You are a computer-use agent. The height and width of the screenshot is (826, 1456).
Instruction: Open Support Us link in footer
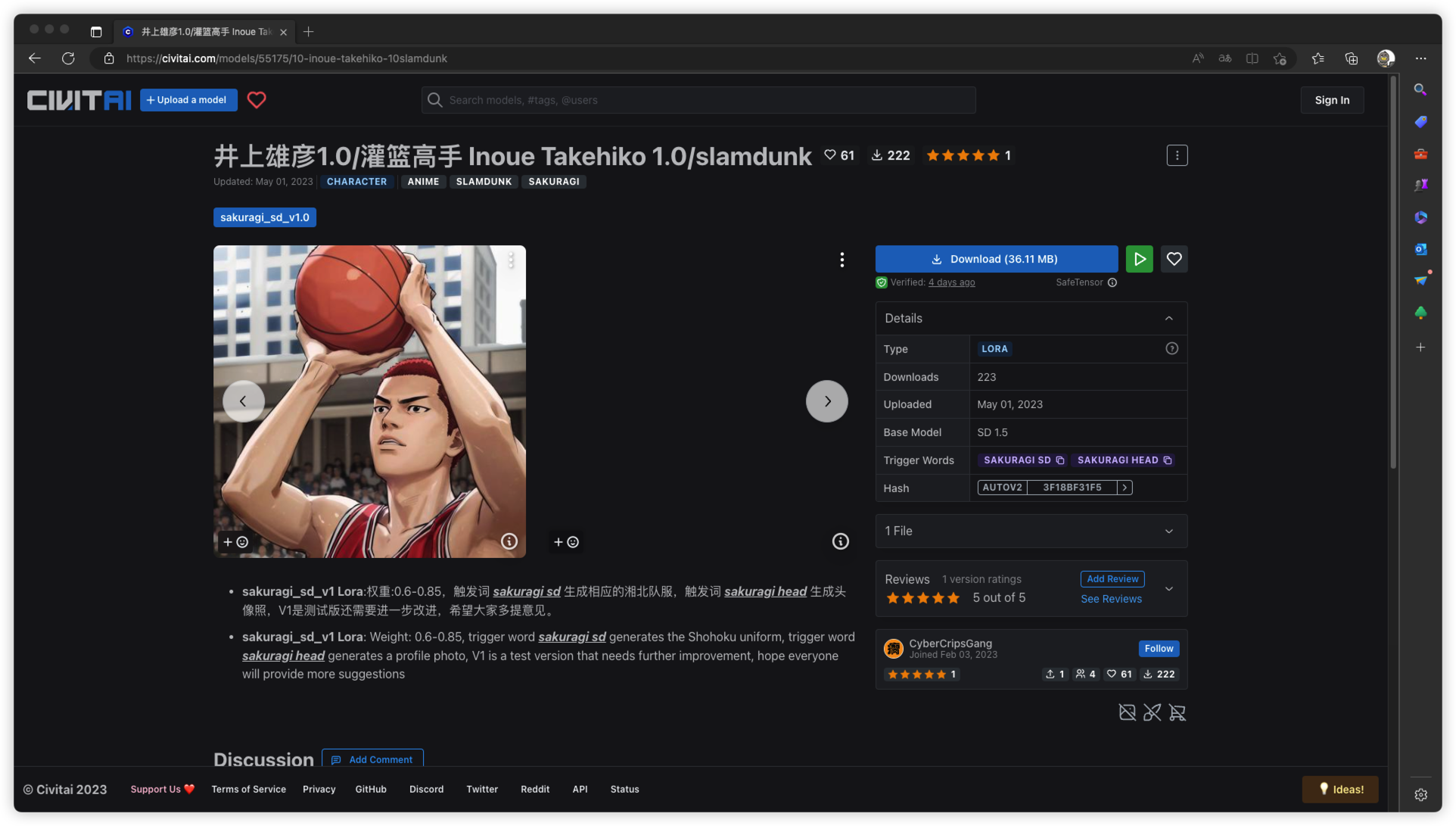162,790
